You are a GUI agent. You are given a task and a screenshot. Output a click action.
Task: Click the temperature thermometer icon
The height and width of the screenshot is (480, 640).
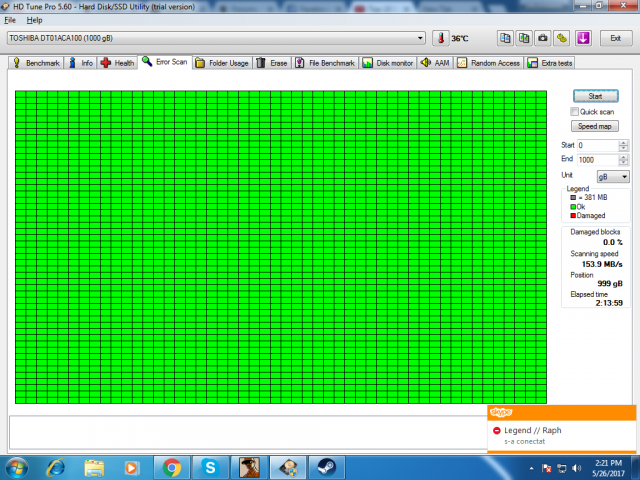coord(440,38)
